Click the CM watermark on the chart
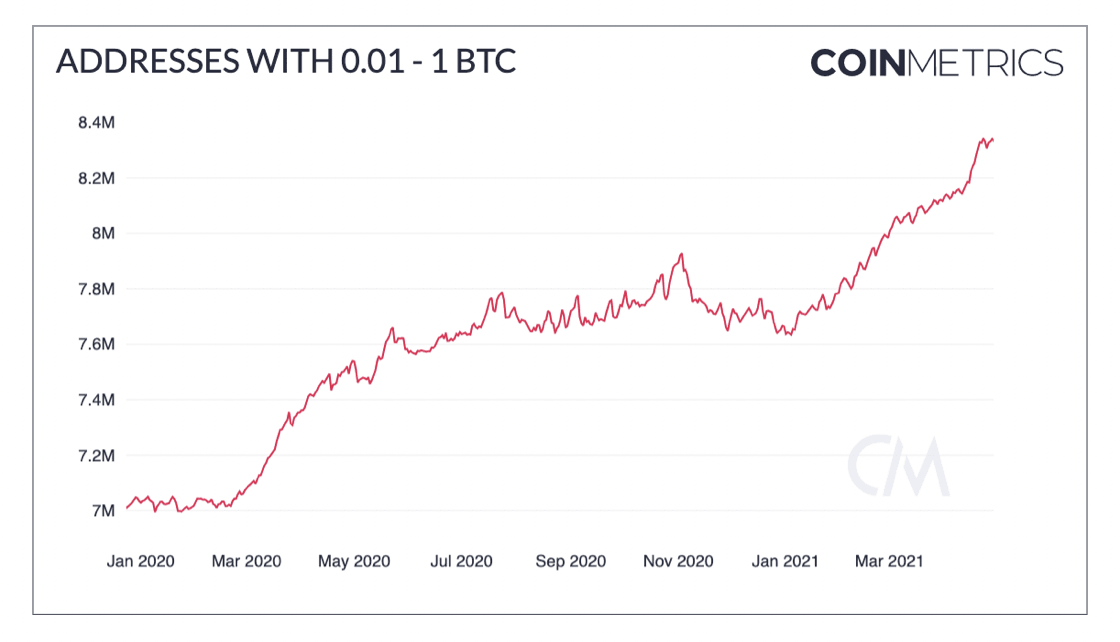Image resolution: width=1120 pixels, height=642 pixels. (898, 466)
